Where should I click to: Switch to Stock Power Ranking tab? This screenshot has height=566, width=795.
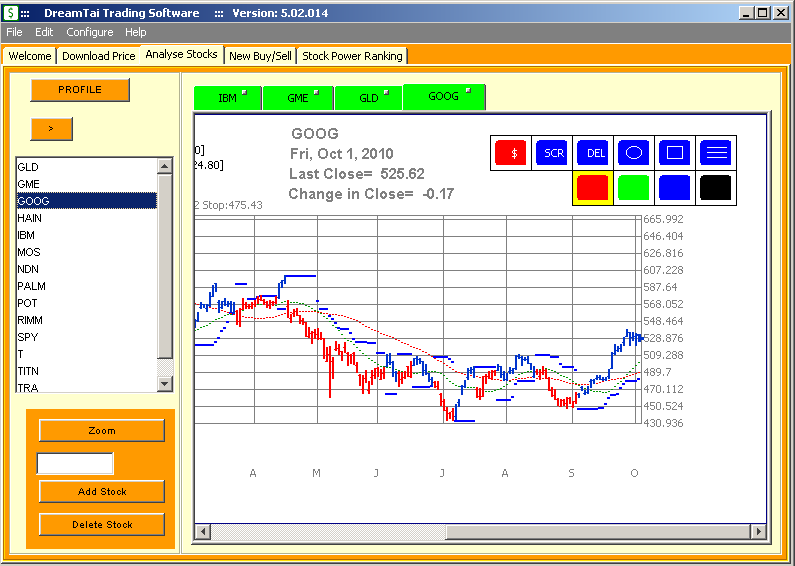[352, 56]
